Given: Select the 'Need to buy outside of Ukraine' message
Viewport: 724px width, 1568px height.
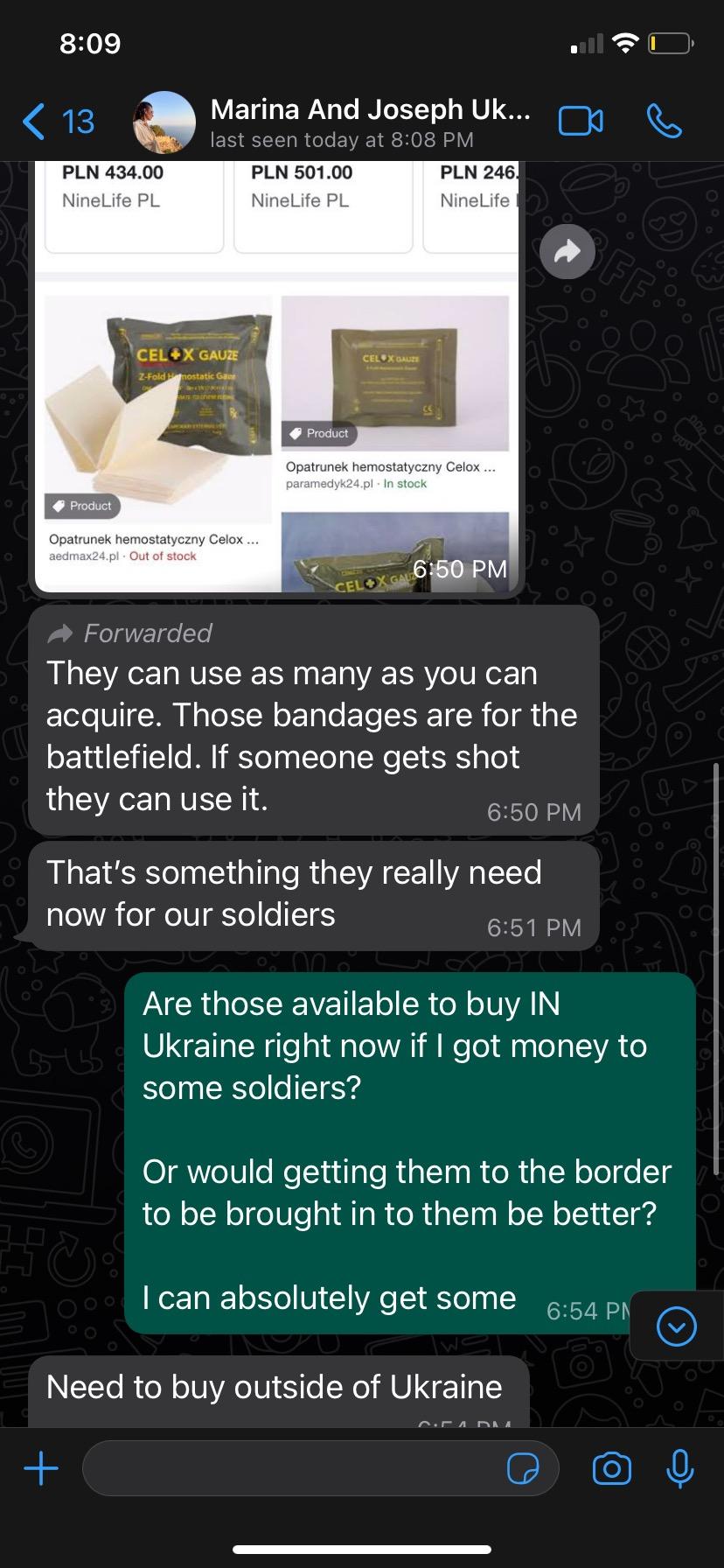Looking at the screenshot, I should [x=278, y=1391].
